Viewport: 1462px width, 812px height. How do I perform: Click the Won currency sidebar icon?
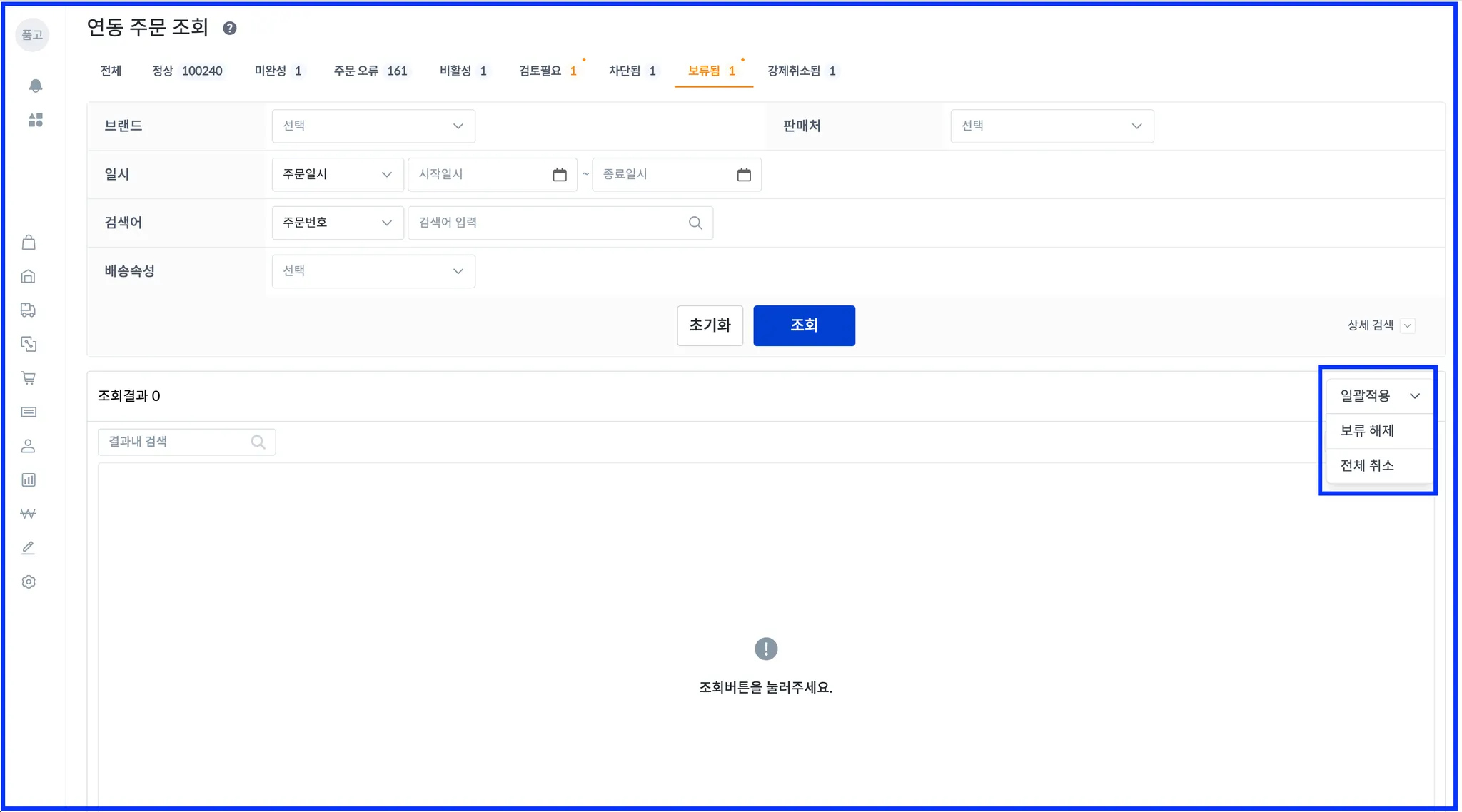click(x=29, y=514)
